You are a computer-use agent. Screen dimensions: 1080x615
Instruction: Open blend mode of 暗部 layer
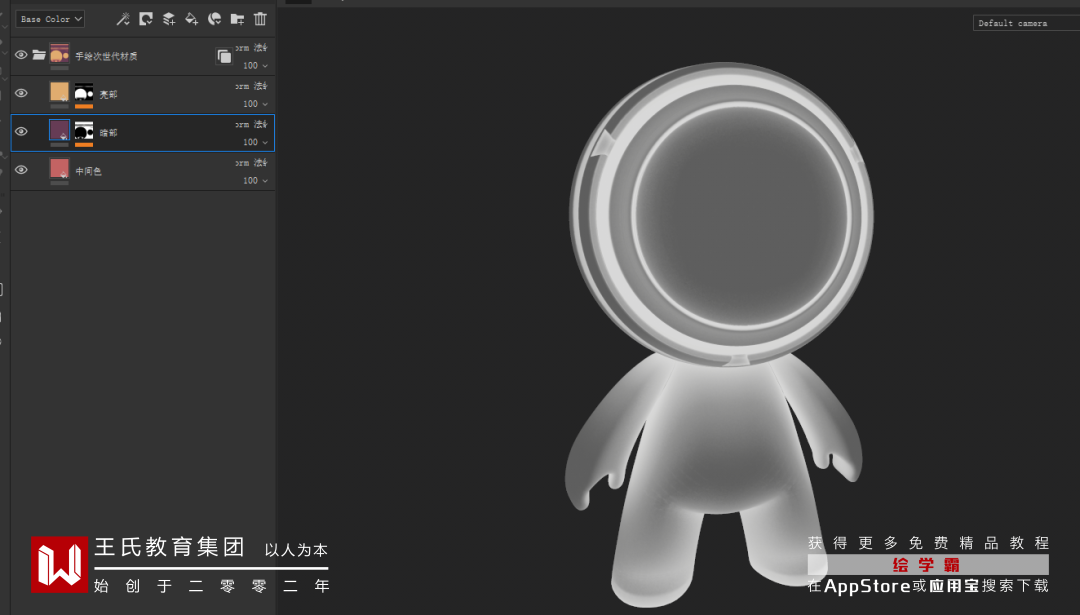[252, 124]
